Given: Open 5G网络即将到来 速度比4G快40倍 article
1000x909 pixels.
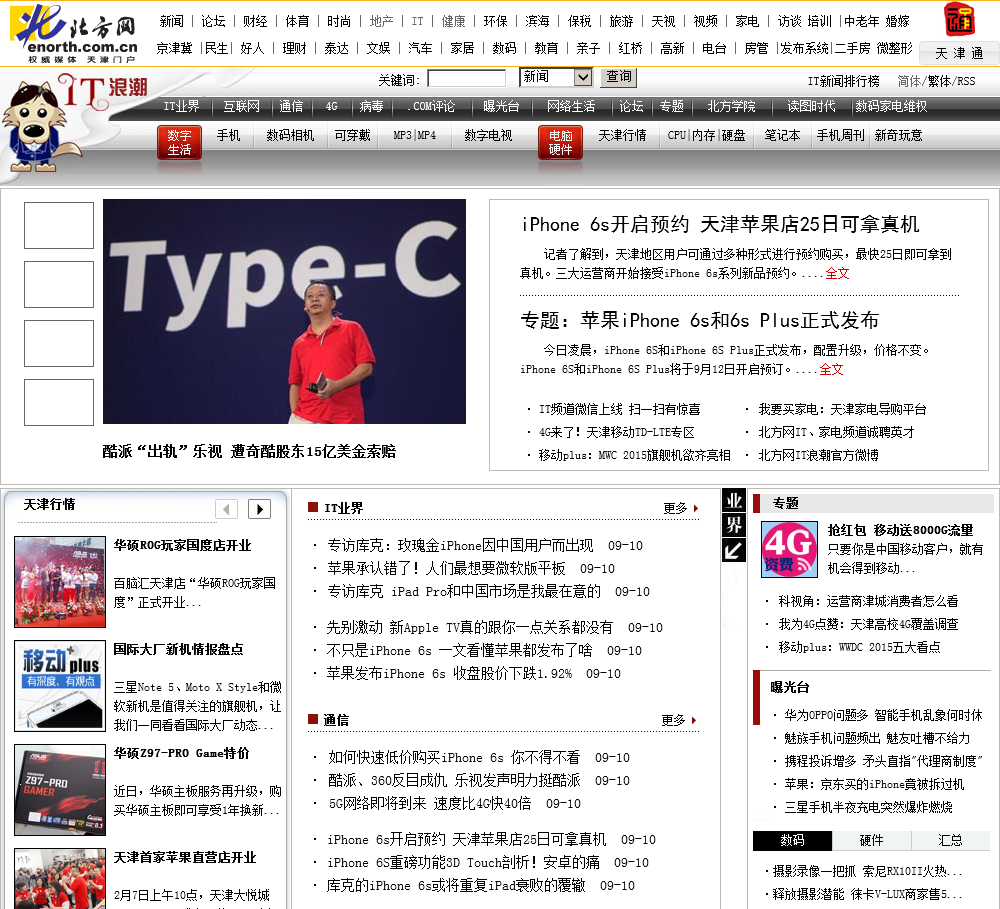Looking at the screenshot, I should click(x=429, y=804).
